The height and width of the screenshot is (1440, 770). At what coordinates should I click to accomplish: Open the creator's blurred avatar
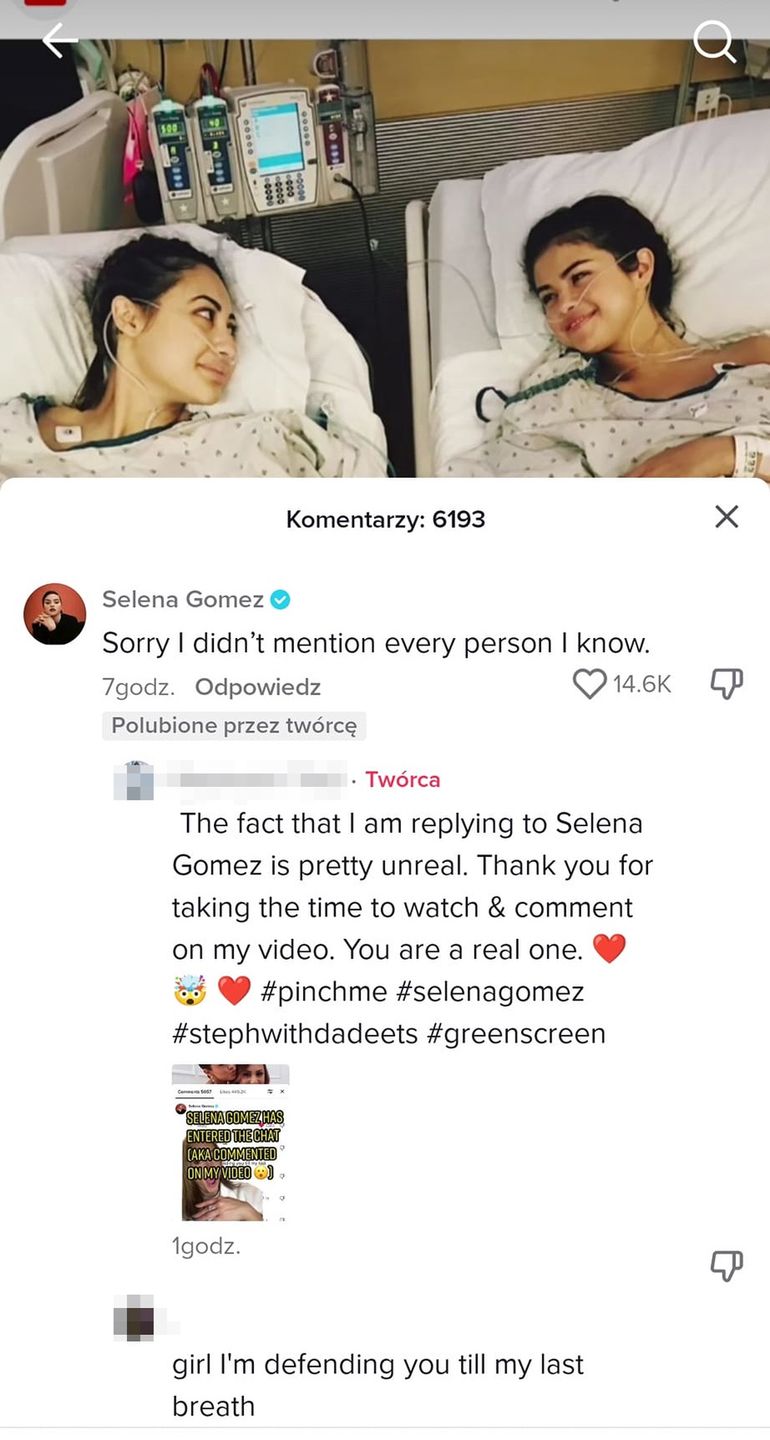coord(134,780)
